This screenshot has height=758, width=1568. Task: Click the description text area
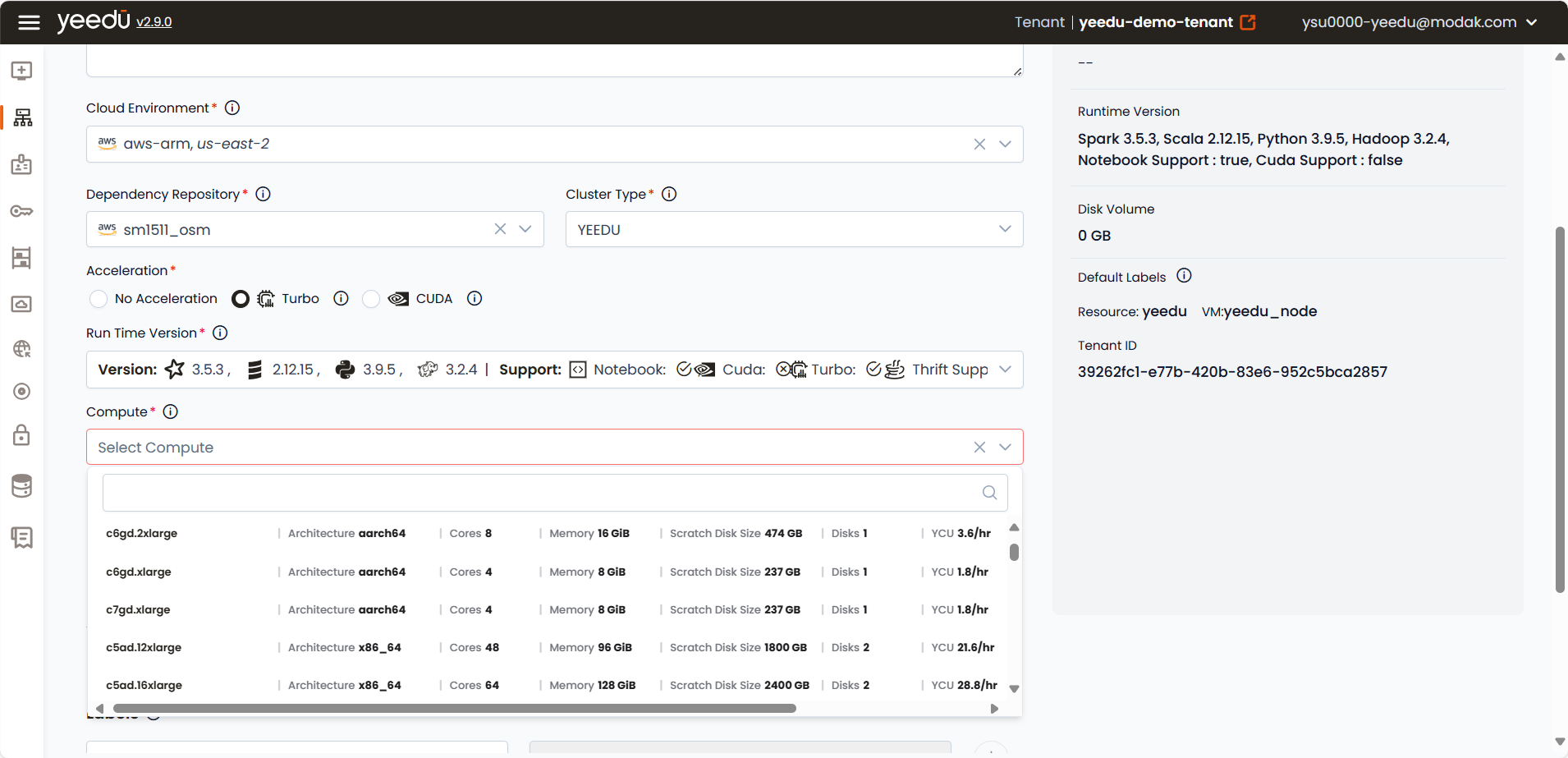(x=554, y=60)
